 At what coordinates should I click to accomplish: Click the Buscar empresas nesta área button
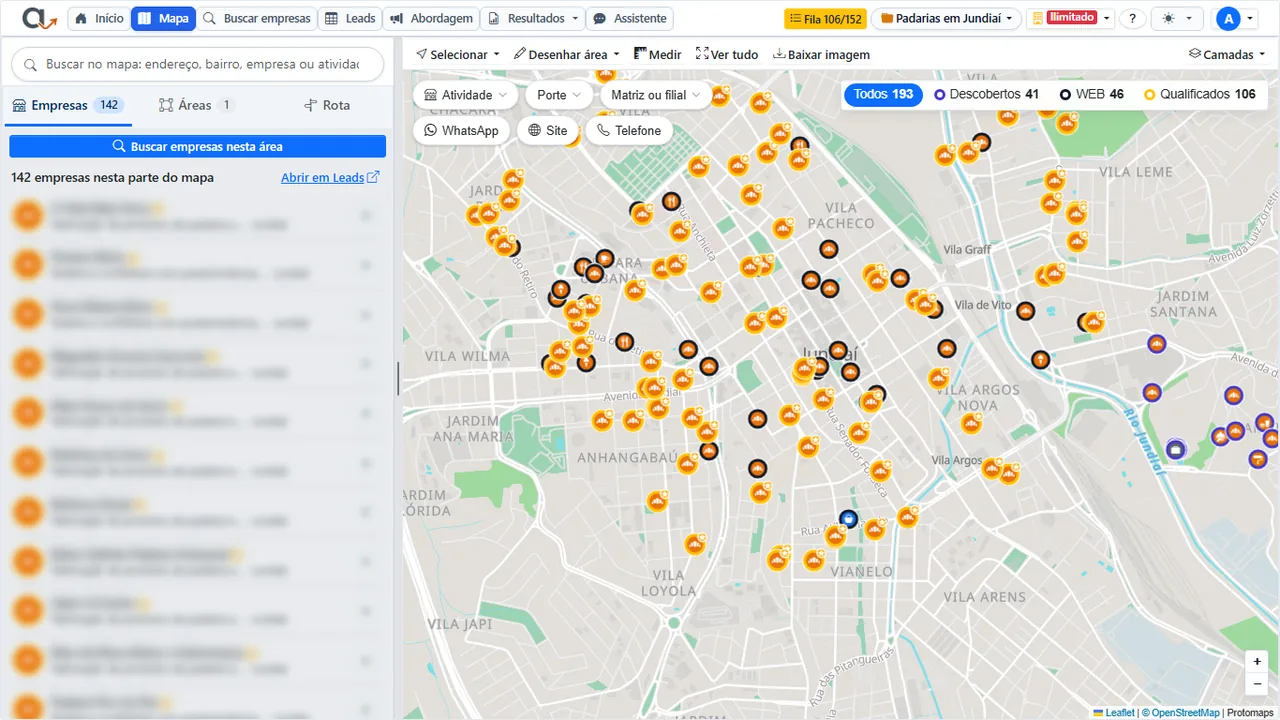(198, 146)
